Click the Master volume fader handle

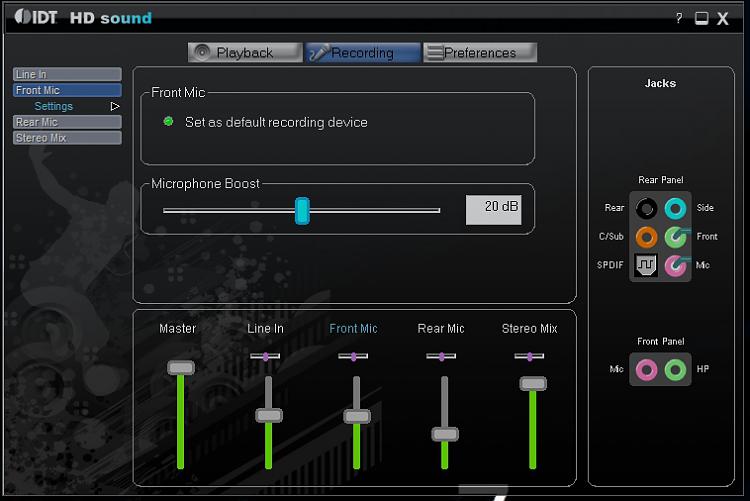(x=181, y=367)
